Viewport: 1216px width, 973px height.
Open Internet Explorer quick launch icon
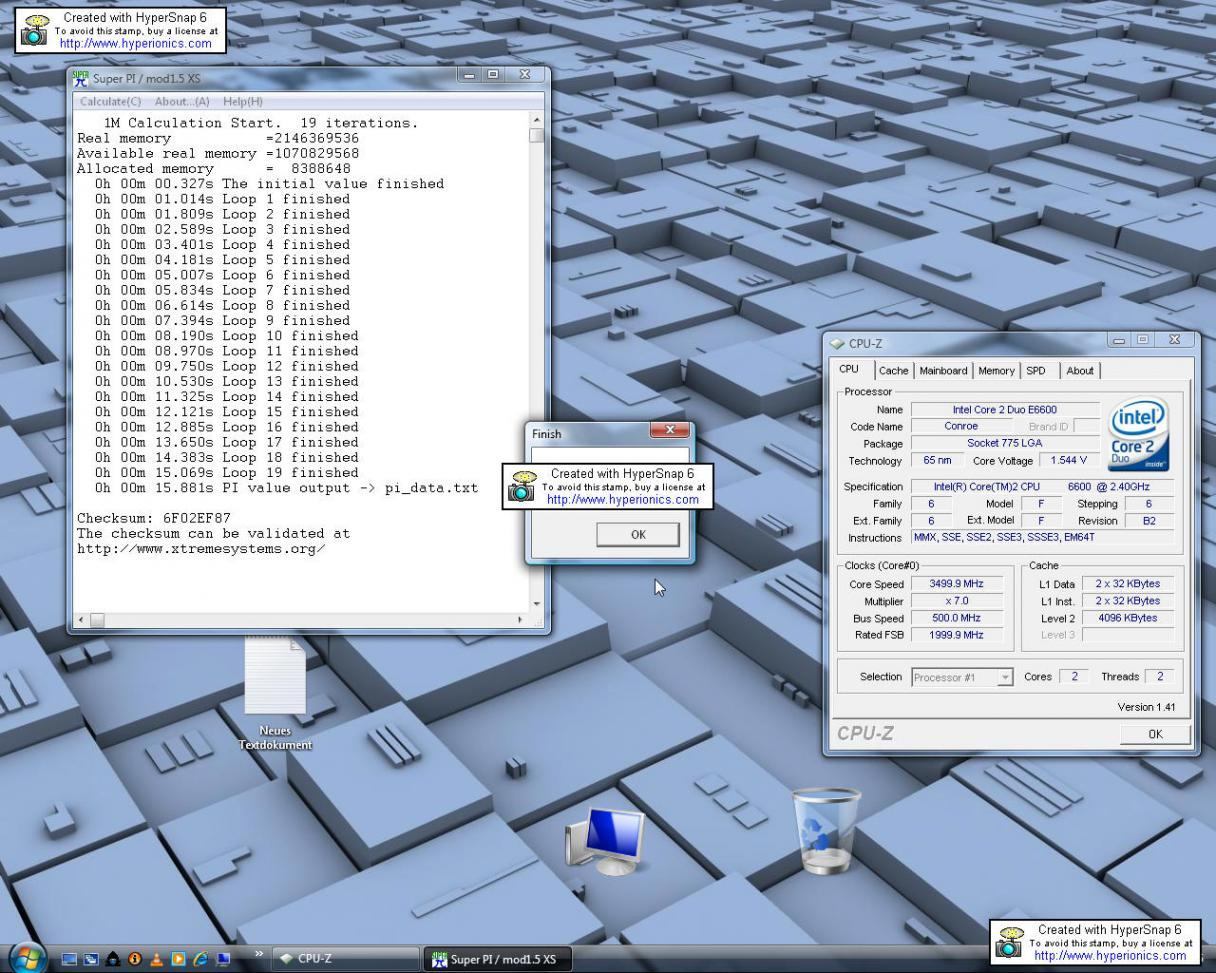(x=200, y=959)
